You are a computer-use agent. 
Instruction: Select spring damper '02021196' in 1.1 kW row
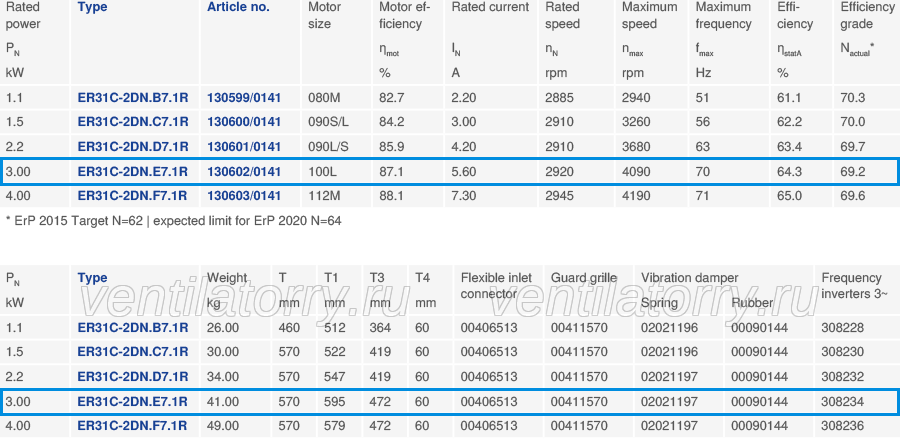pyautogui.click(x=669, y=328)
